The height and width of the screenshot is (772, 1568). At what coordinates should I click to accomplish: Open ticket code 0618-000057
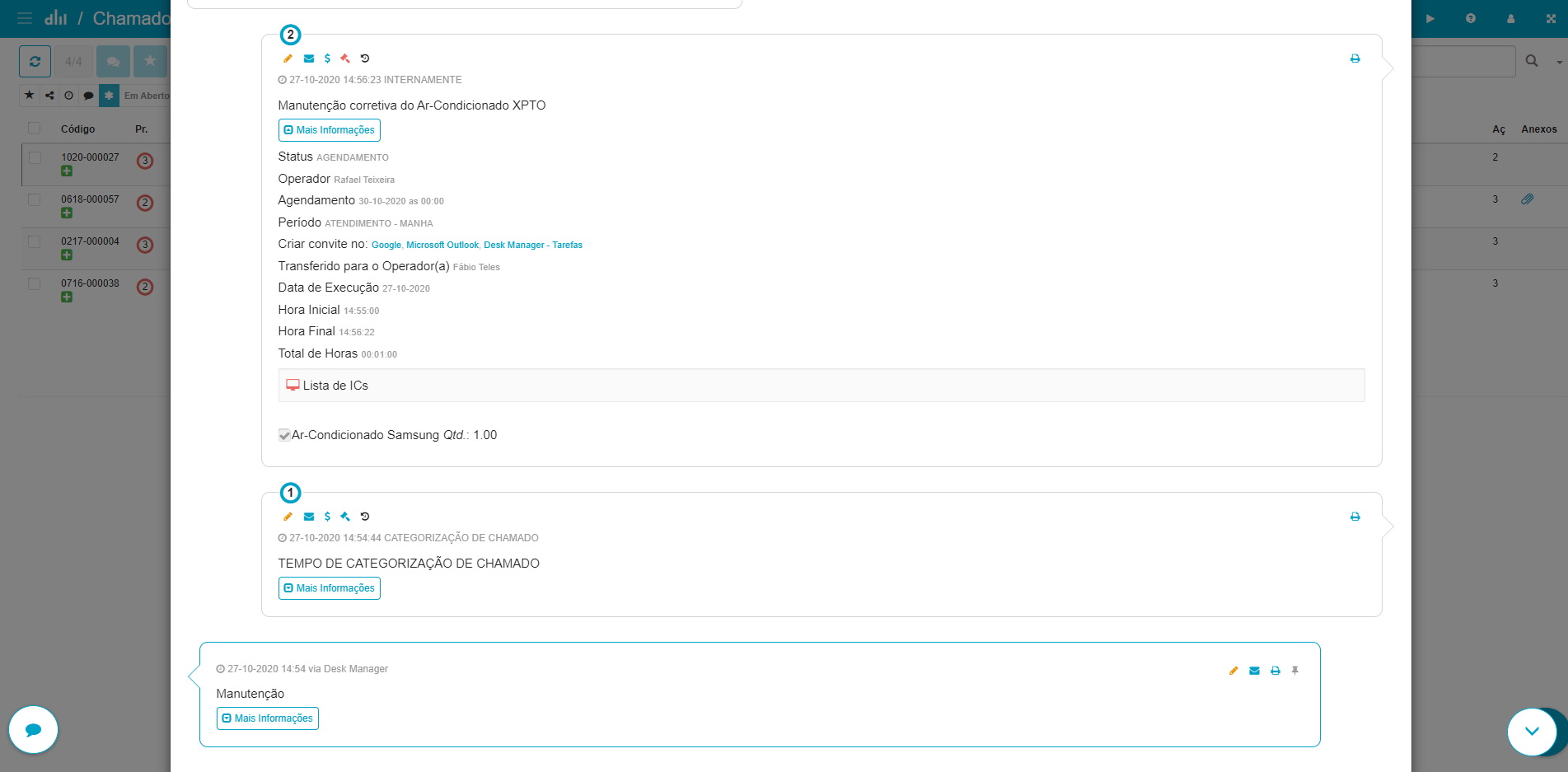[x=90, y=199]
